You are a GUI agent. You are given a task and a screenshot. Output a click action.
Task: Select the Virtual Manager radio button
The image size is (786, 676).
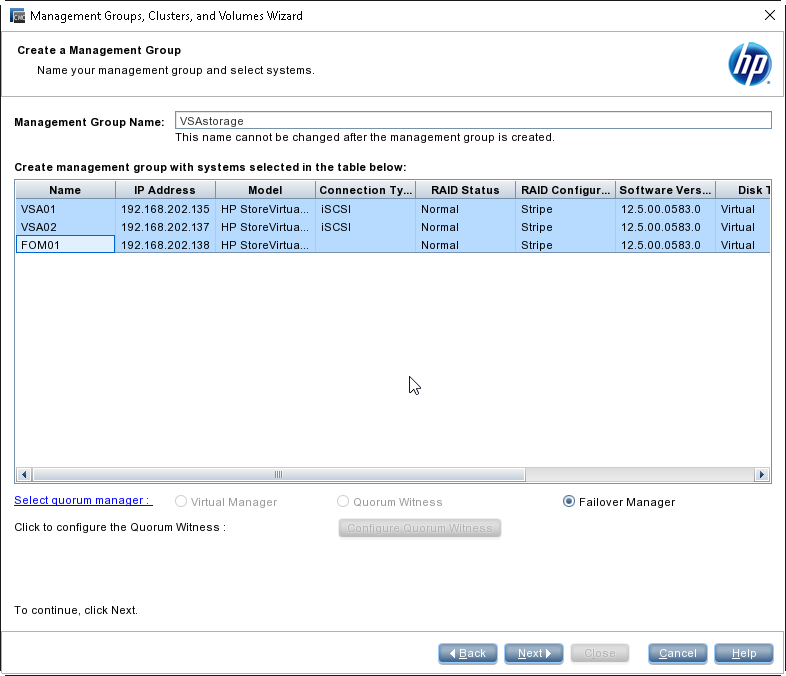click(x=181, y=502)
